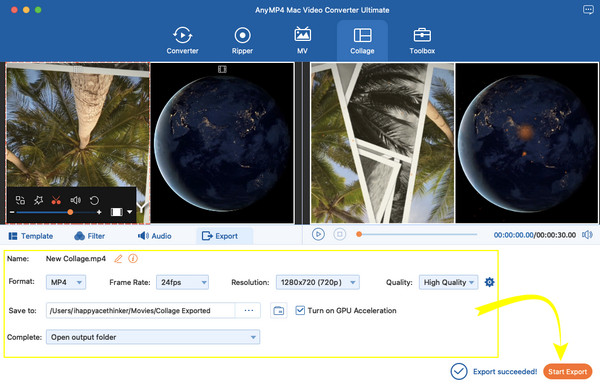
Task: Click the macOS yellow minimize button
Action: 26,10
